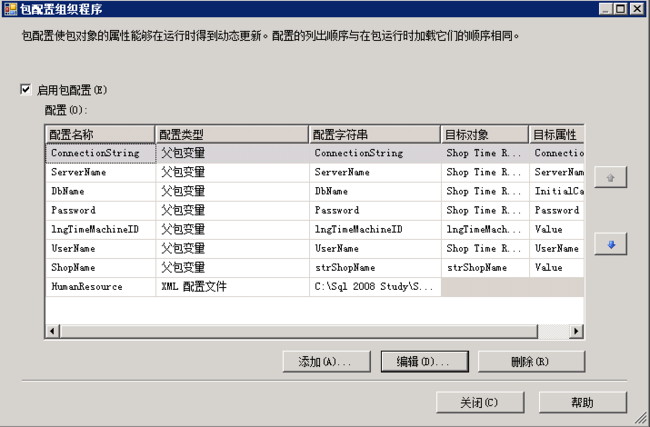Click the 关闭(C) button
The height and width of the screenshot is (427, 650).
tap(480, 403)
